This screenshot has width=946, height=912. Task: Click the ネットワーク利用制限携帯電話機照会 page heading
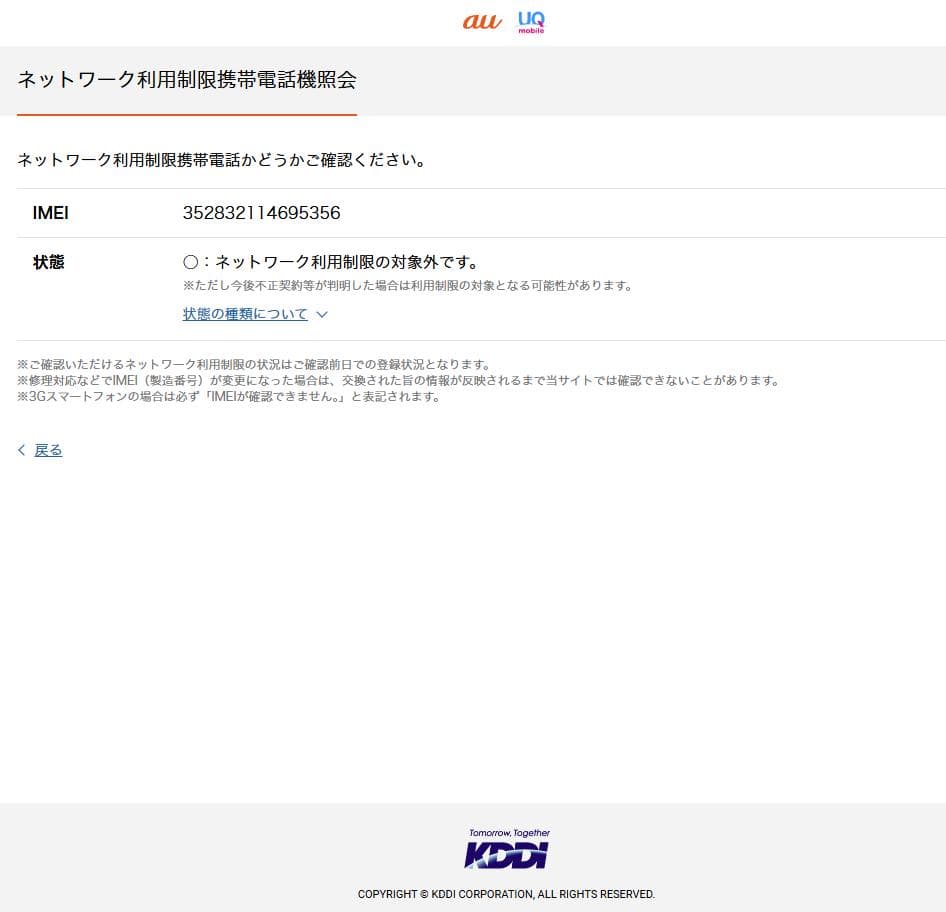pos(186,79)
